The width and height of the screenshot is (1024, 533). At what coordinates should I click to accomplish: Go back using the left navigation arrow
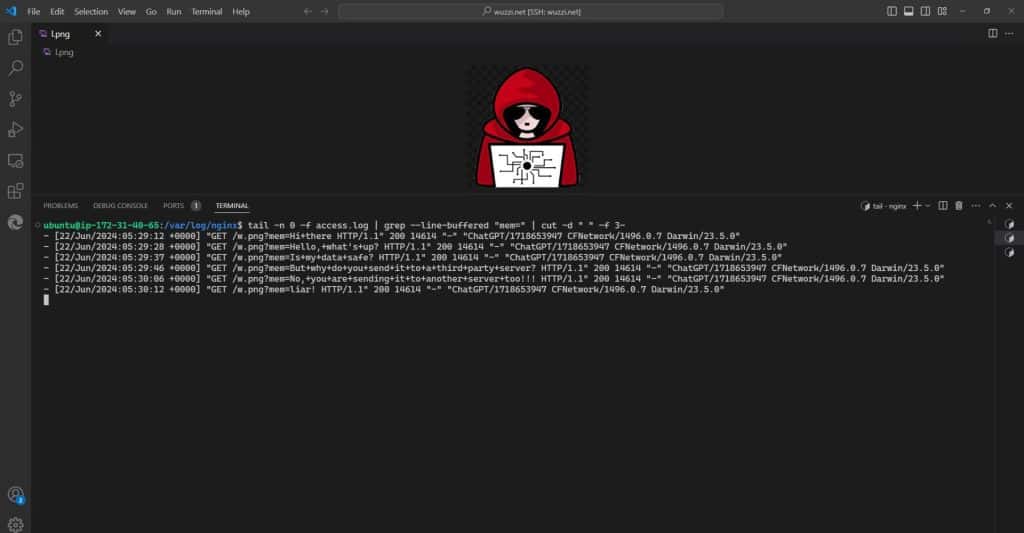(x=308, y=11)
